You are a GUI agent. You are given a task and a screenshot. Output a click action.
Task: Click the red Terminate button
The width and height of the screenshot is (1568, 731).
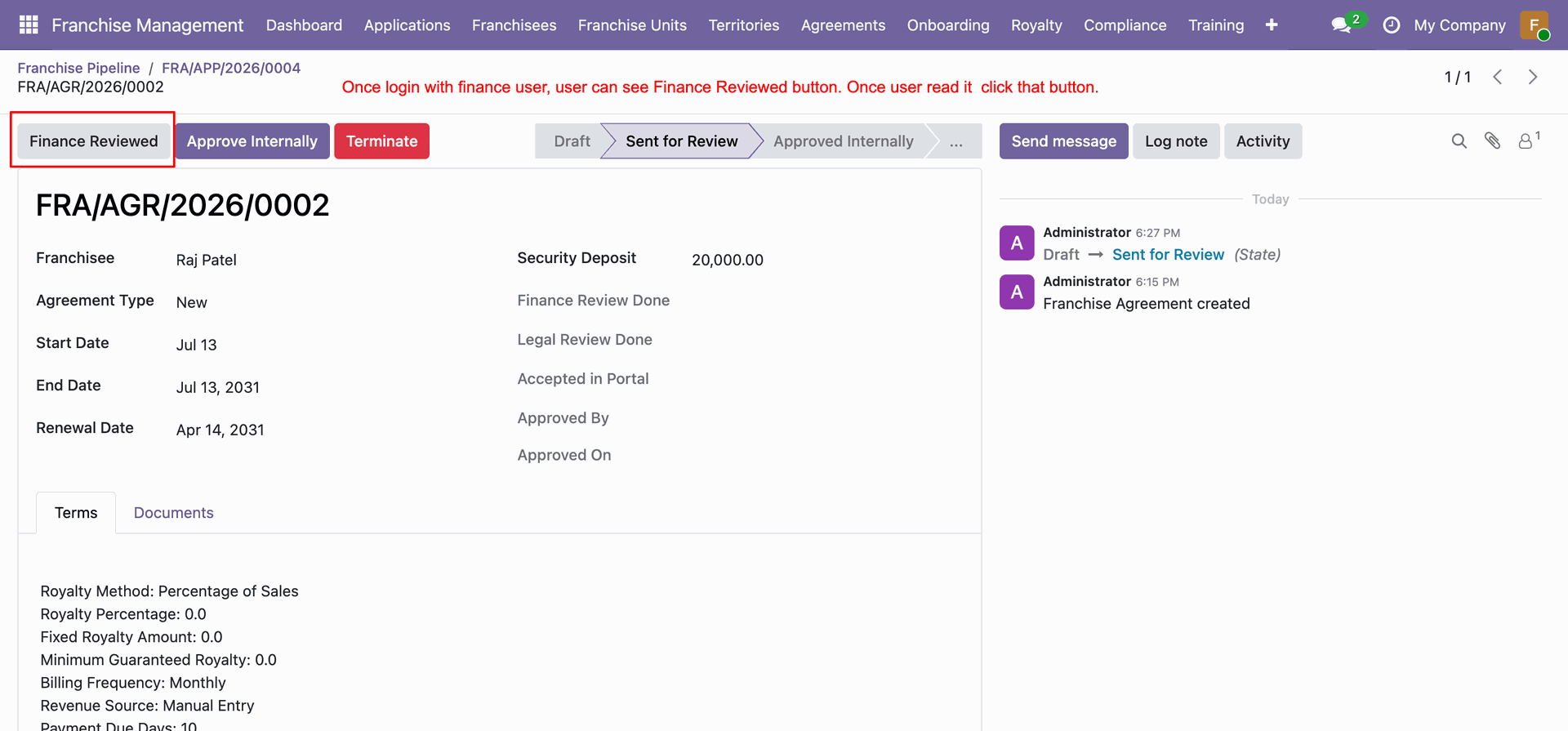pyautogui.click(x=381, y=141)
